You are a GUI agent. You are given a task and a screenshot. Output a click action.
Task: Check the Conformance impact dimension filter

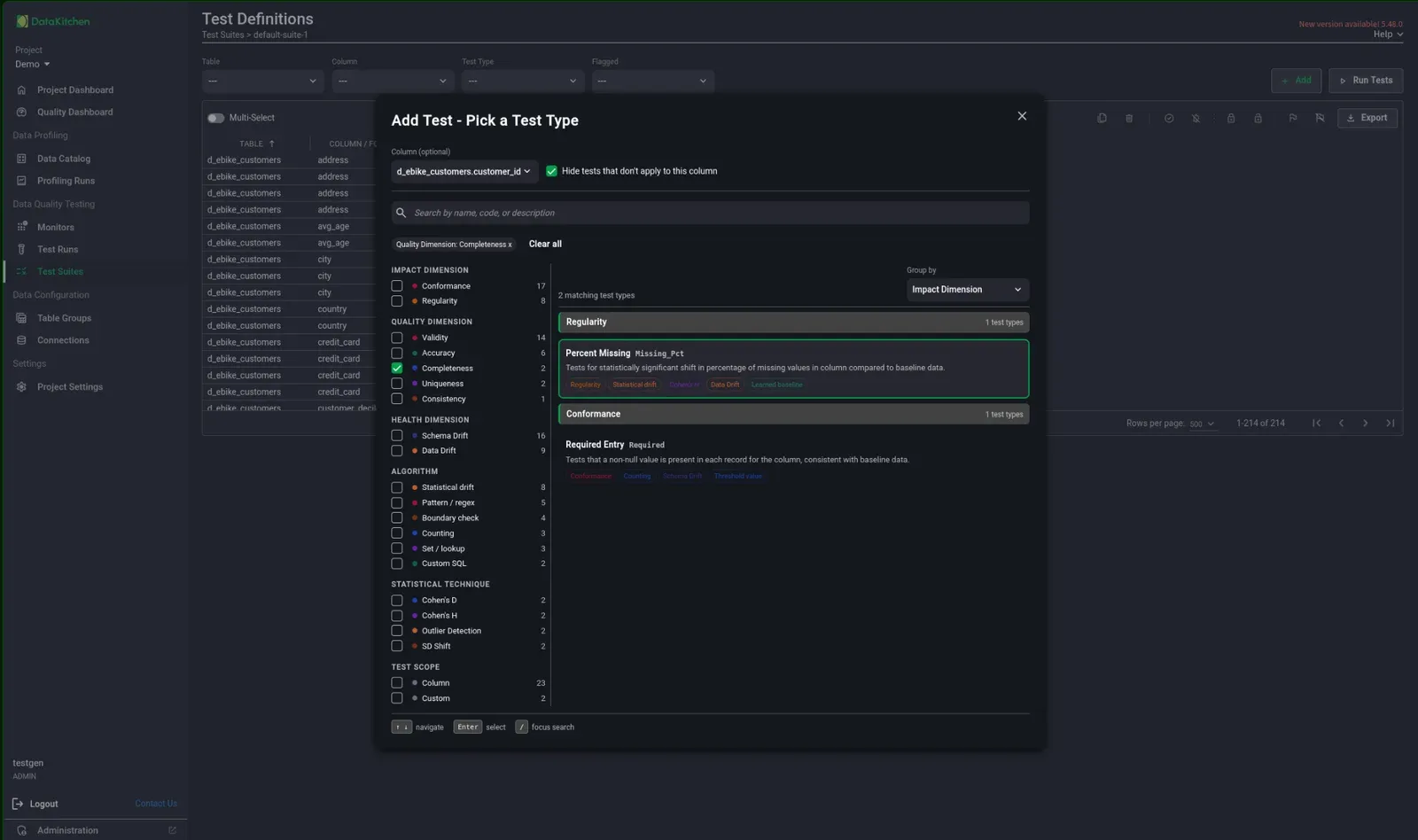(x=397, y=286)
